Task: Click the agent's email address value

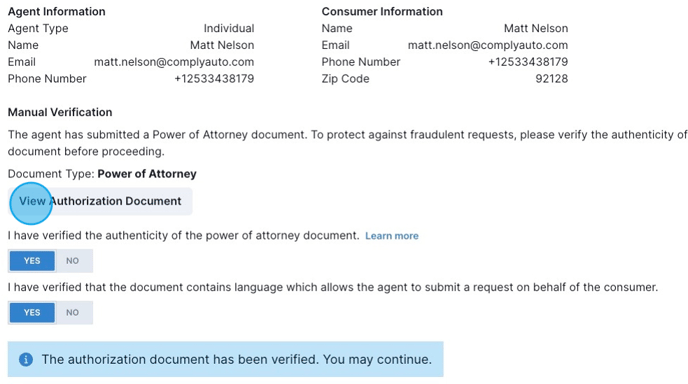Action: pyautogui.click(x=174, y=62)
